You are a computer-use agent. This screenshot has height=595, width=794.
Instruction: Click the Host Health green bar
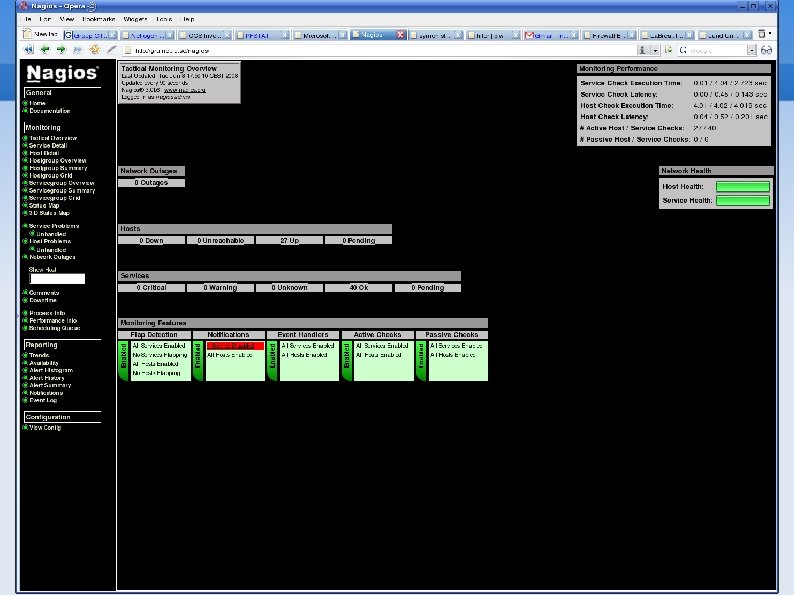tap(742, 186)
